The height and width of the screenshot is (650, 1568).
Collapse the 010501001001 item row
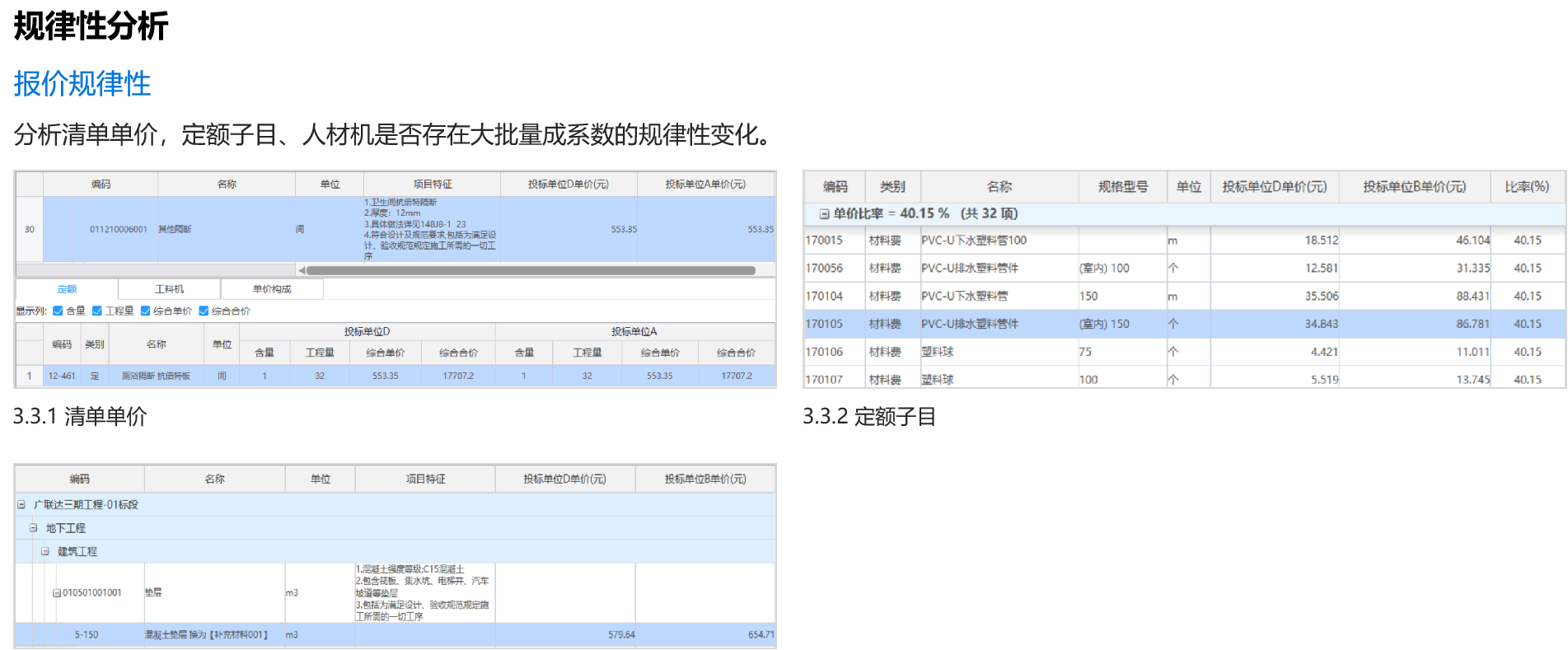click(57, 593)
